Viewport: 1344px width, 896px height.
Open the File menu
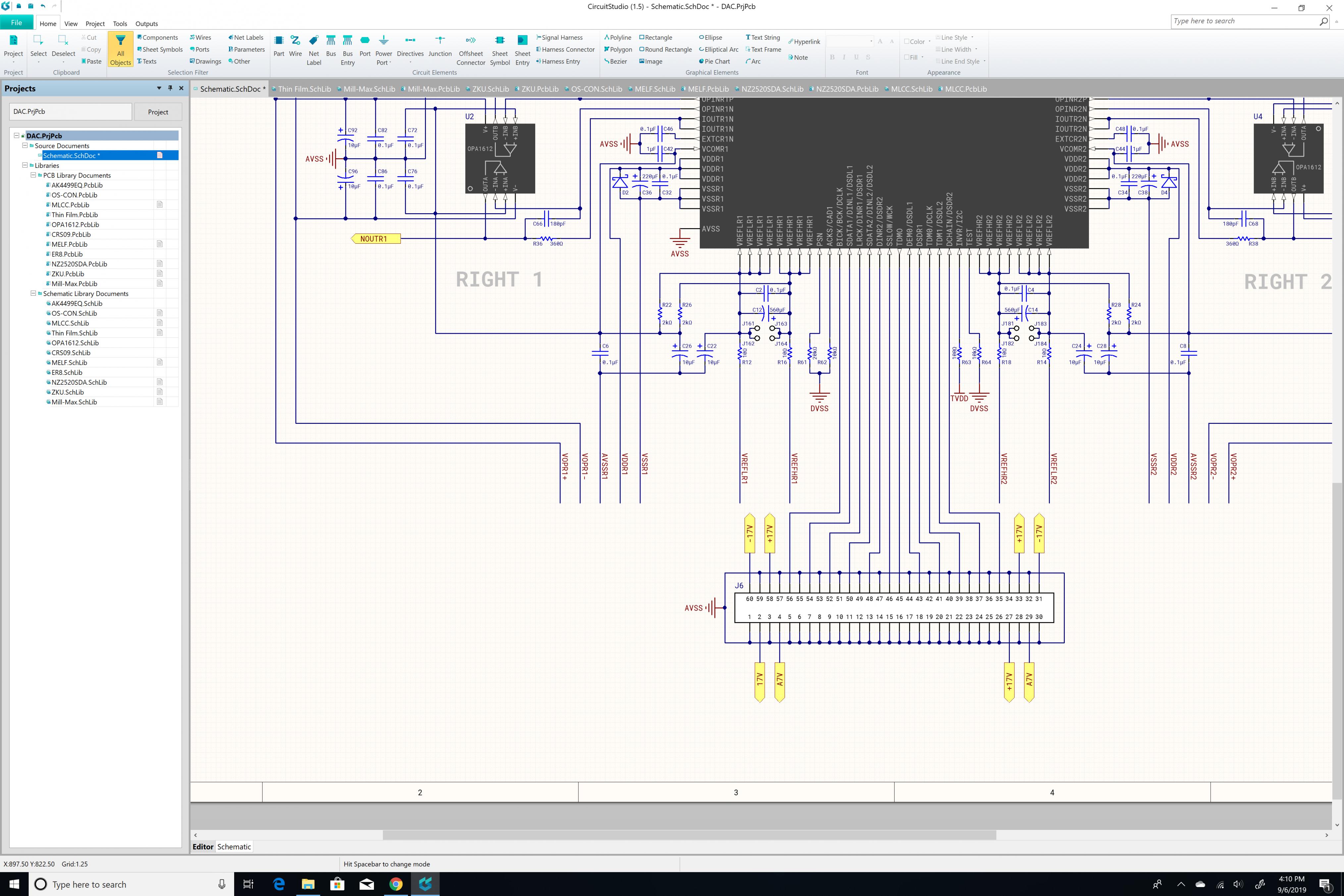17,23
